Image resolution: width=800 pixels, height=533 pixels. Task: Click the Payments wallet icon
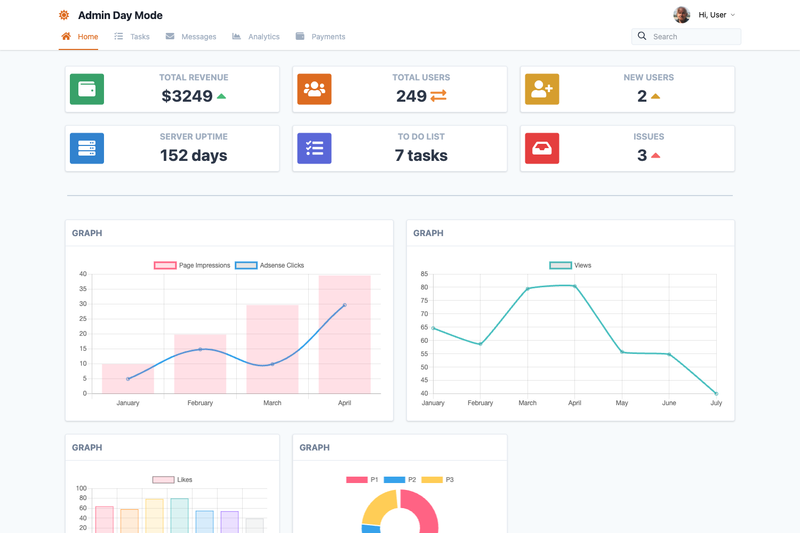[x=300, y=36]
